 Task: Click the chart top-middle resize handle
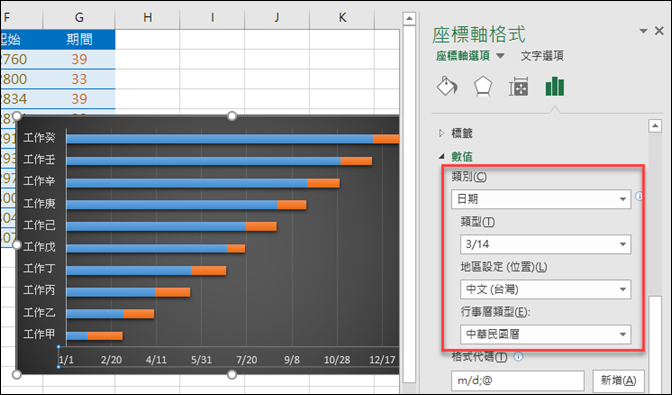point(232,116)
